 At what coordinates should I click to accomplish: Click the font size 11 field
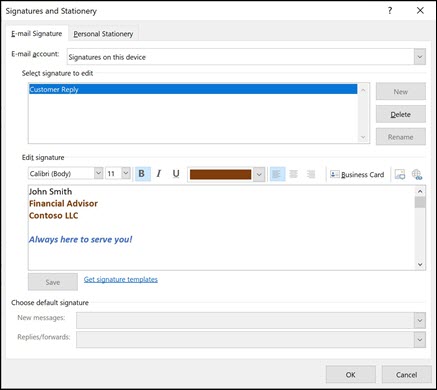tap(114, 174)
